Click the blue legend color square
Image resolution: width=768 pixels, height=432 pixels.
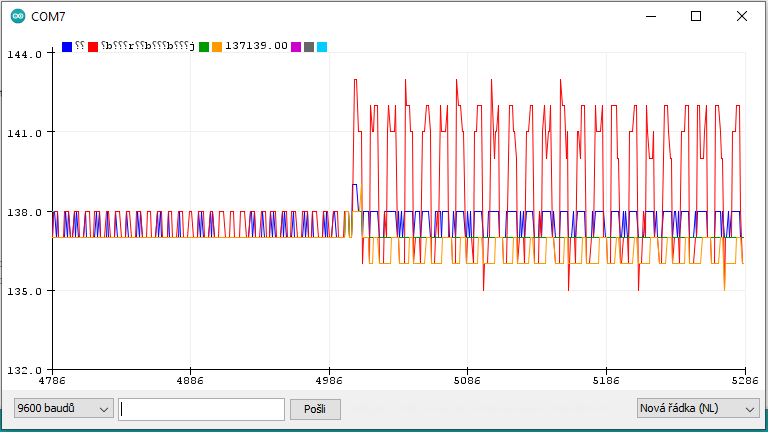tap(67, 47)
